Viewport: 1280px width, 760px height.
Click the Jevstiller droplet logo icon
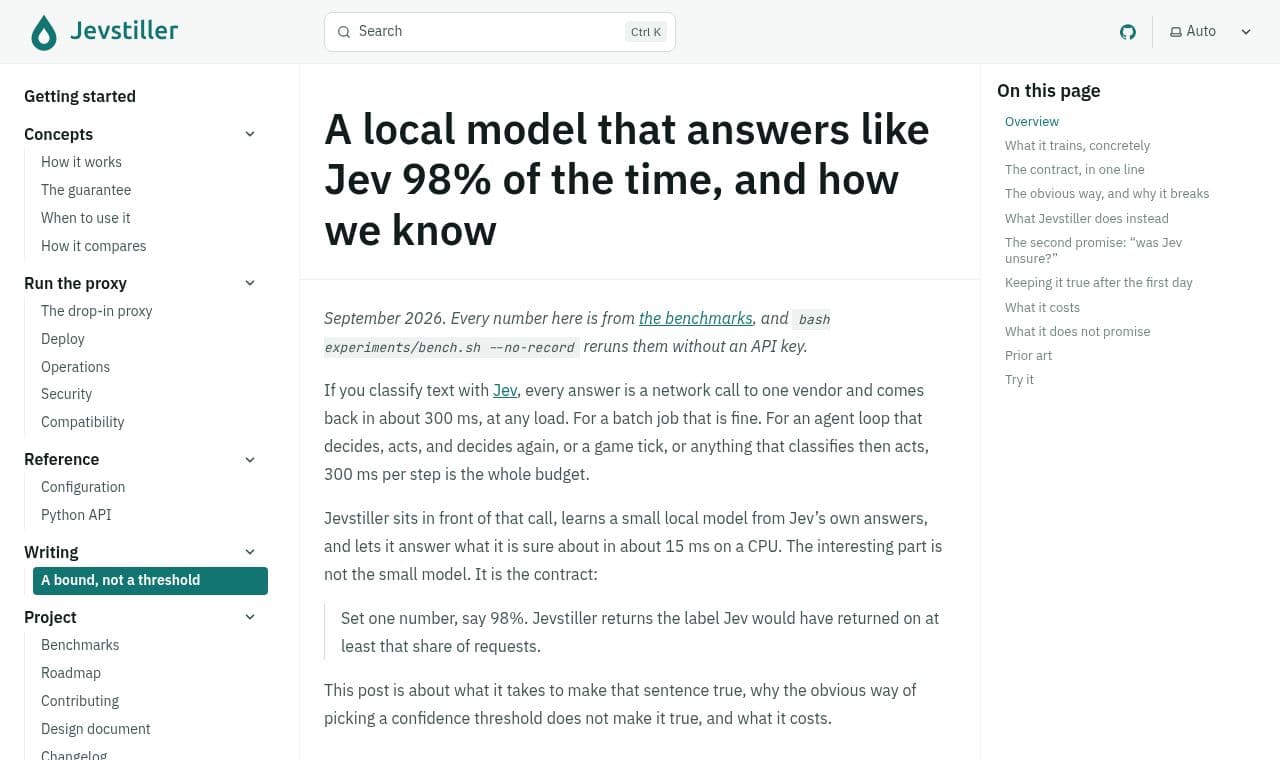click(x=44, y=32)
